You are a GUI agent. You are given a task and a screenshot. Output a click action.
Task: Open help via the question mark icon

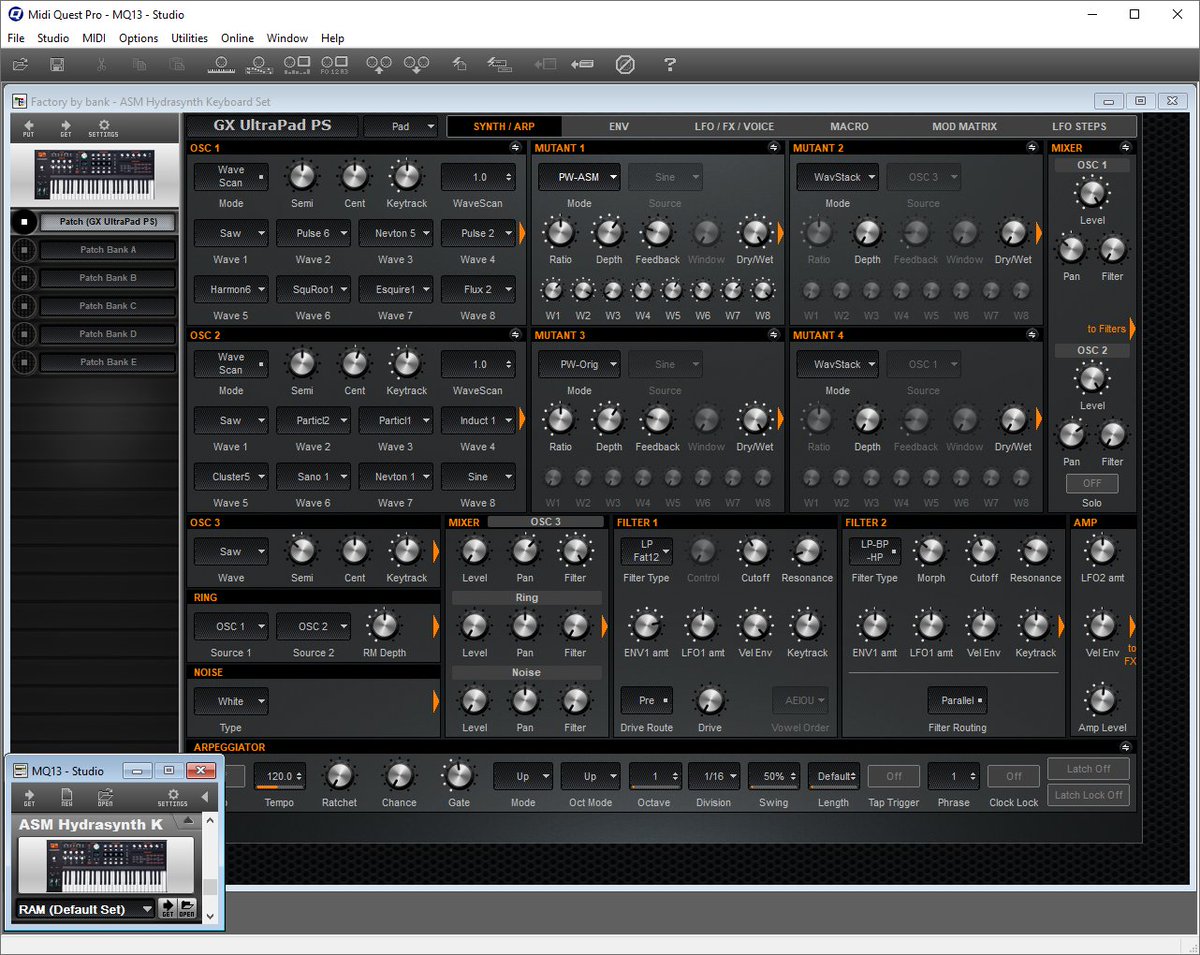pyautogui.click(x=670, y=65)
